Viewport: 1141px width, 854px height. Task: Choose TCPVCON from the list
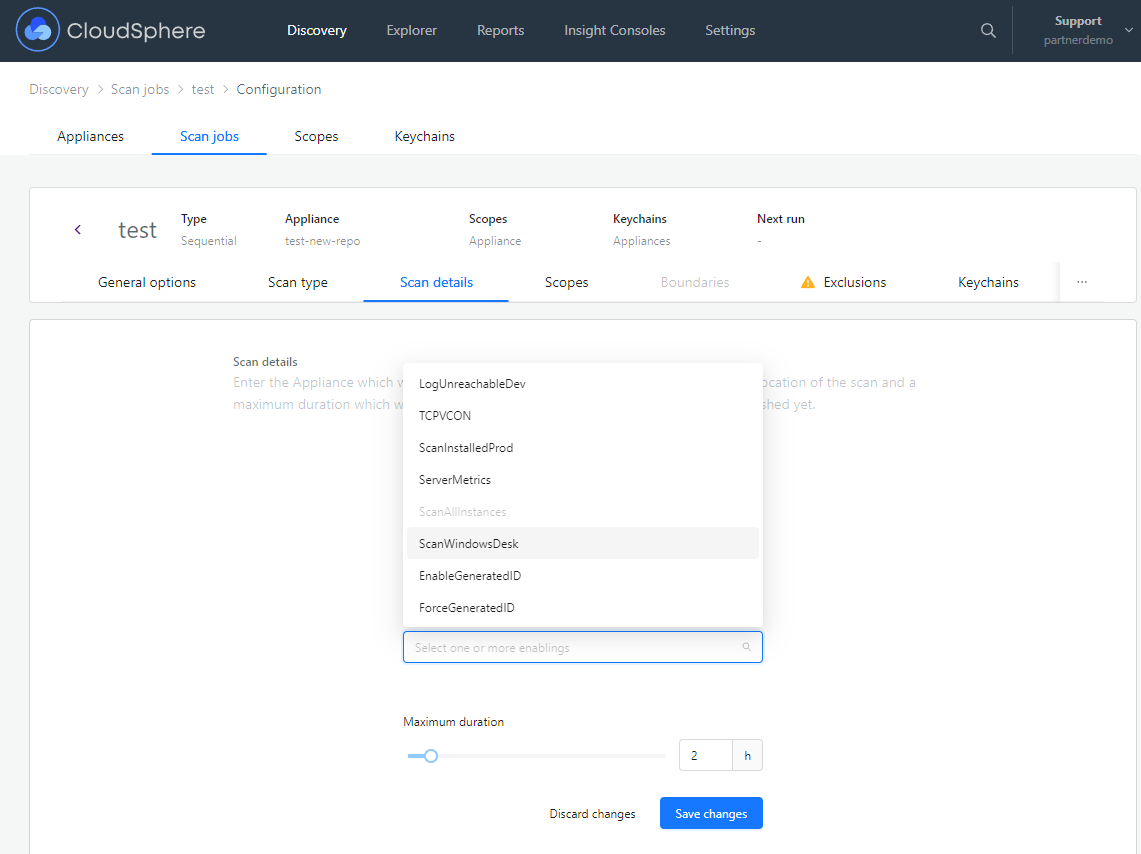click(x=582, y=415)
